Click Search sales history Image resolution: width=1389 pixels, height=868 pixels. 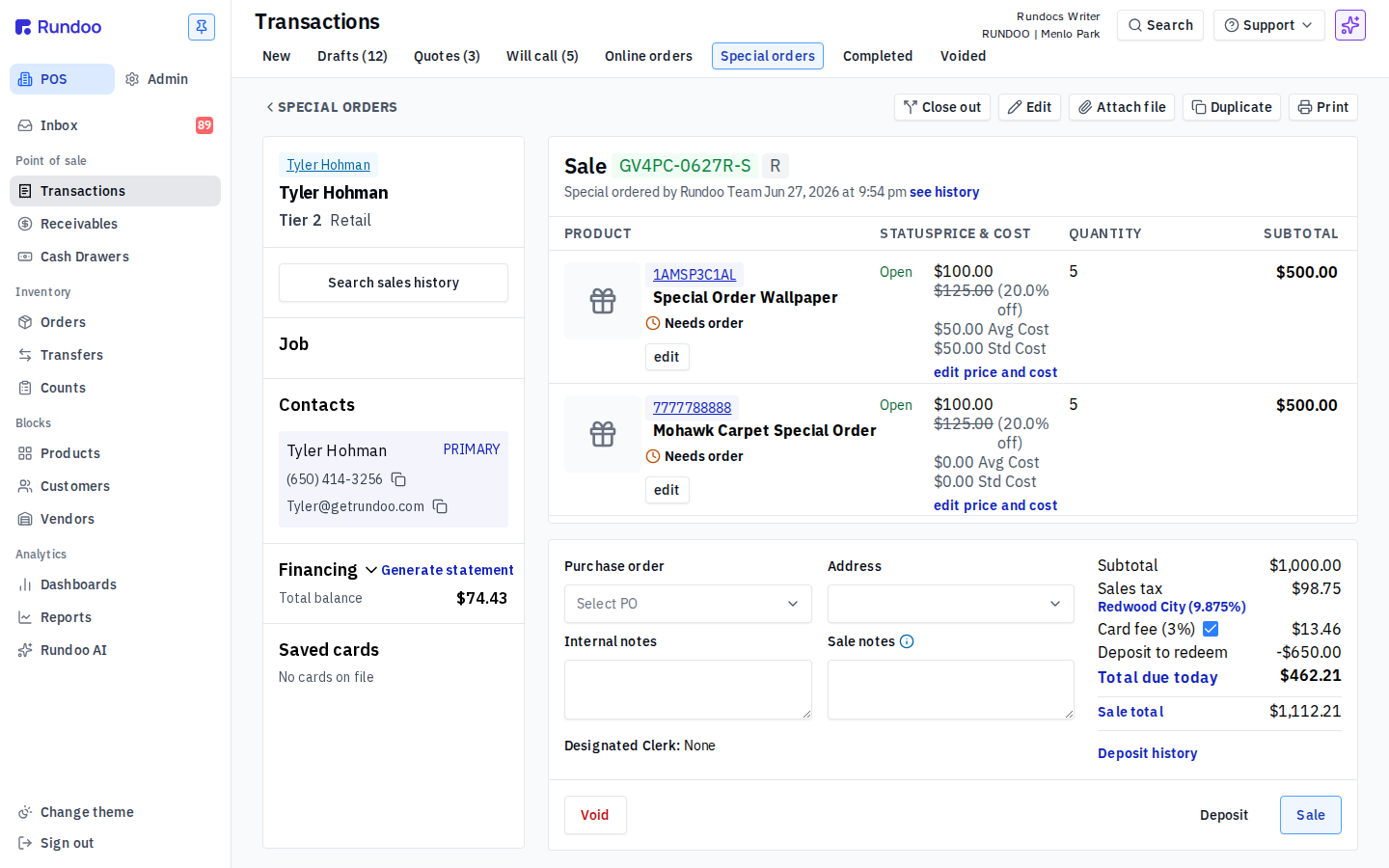click(x=394, y=283)
